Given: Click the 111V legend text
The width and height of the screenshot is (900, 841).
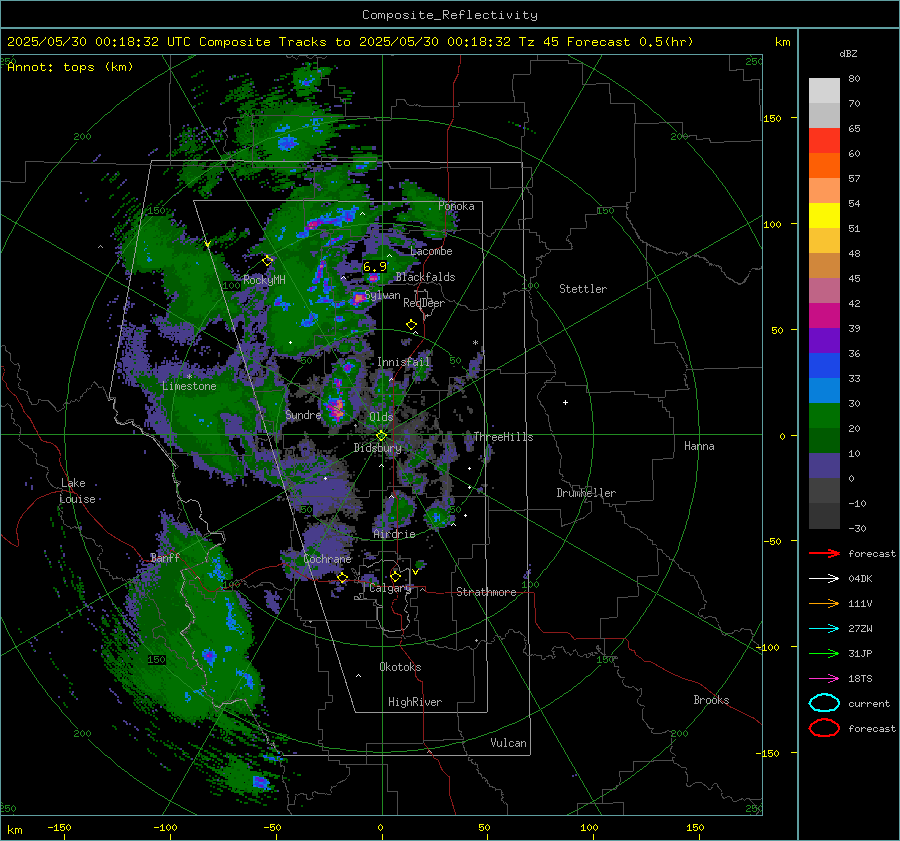Looking at the screenshot, I should click(860, 603).
